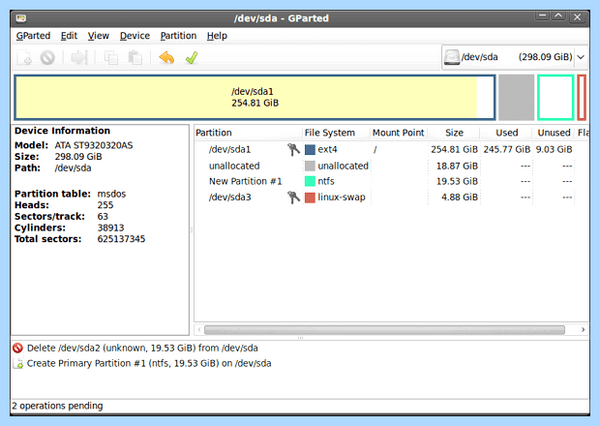
Task: Open the /dev/sda device dropdown
Action: click(514, 57)
